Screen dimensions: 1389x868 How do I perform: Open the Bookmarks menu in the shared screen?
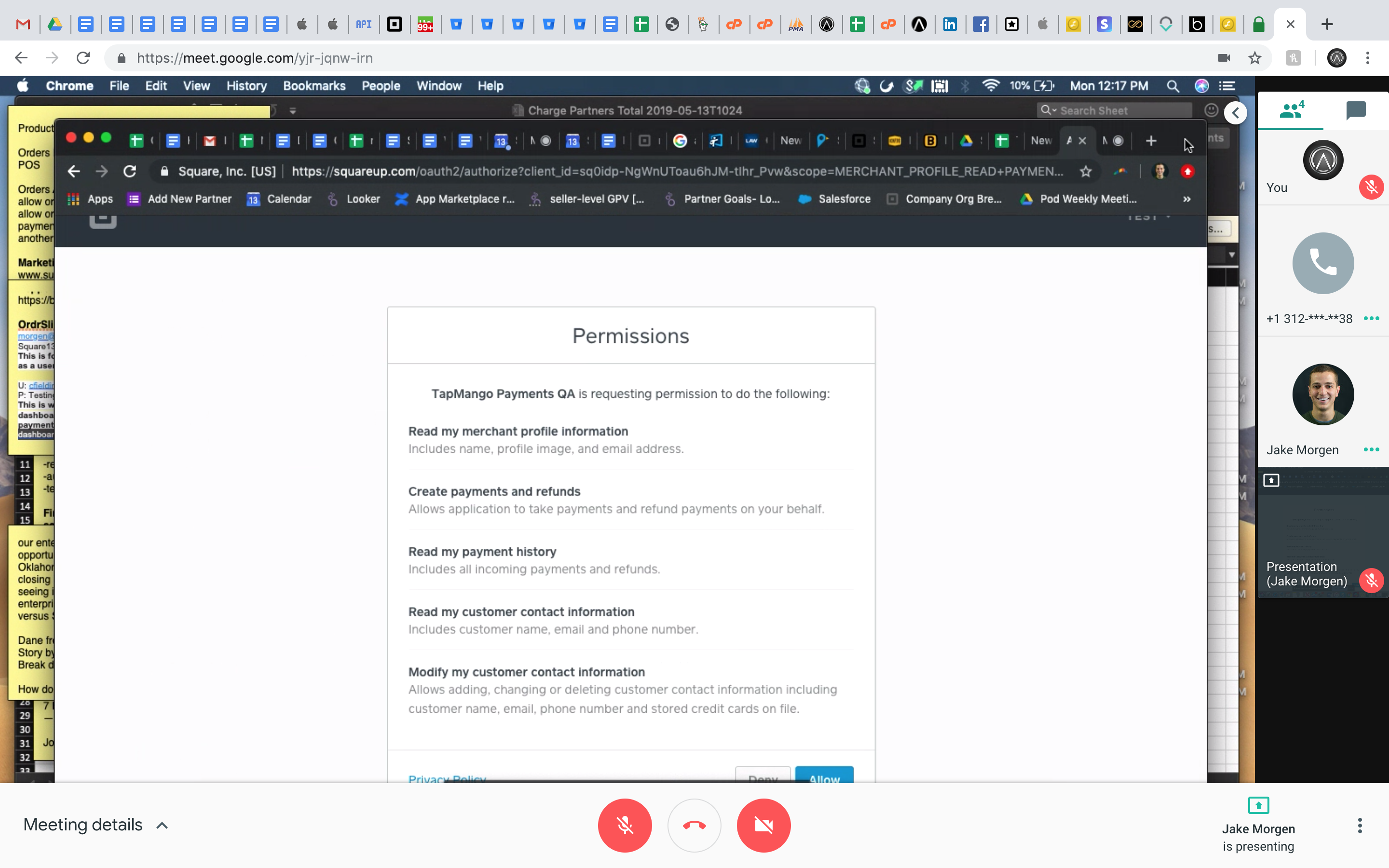click(x=314, y=85)
